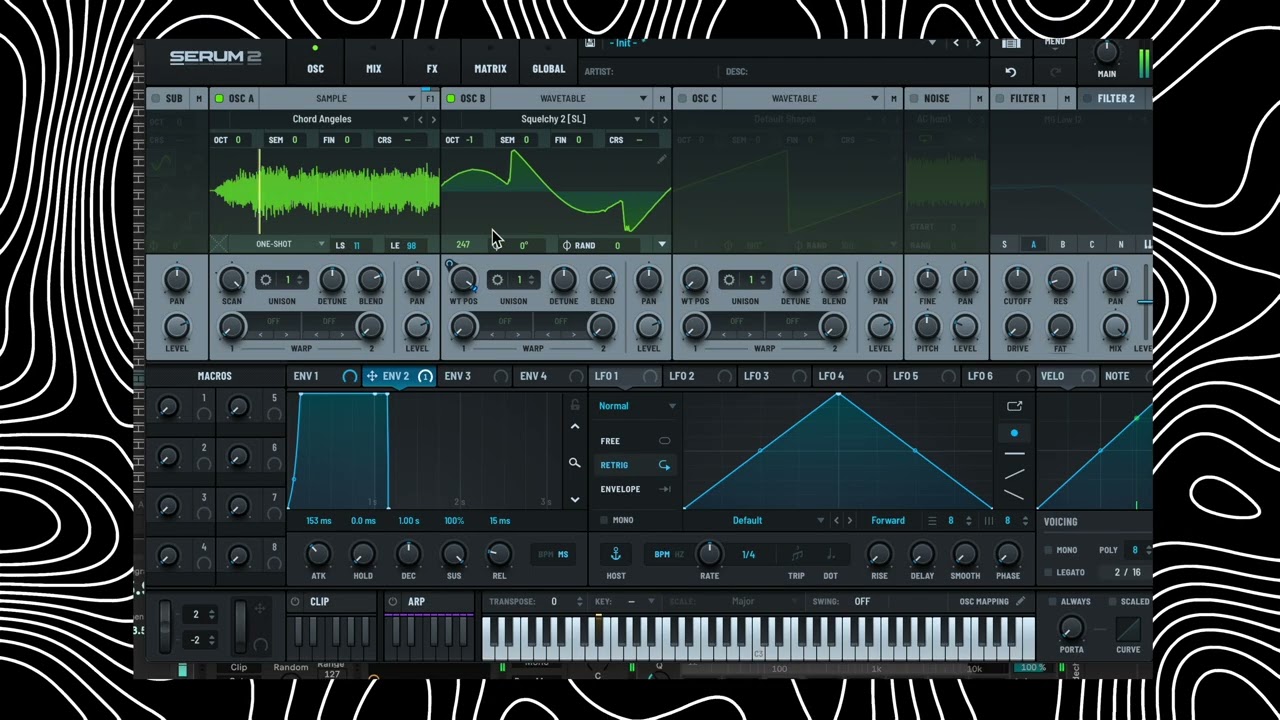Select the FREE trigger mode
This screenshot has width=1280, height=720.
635,441
